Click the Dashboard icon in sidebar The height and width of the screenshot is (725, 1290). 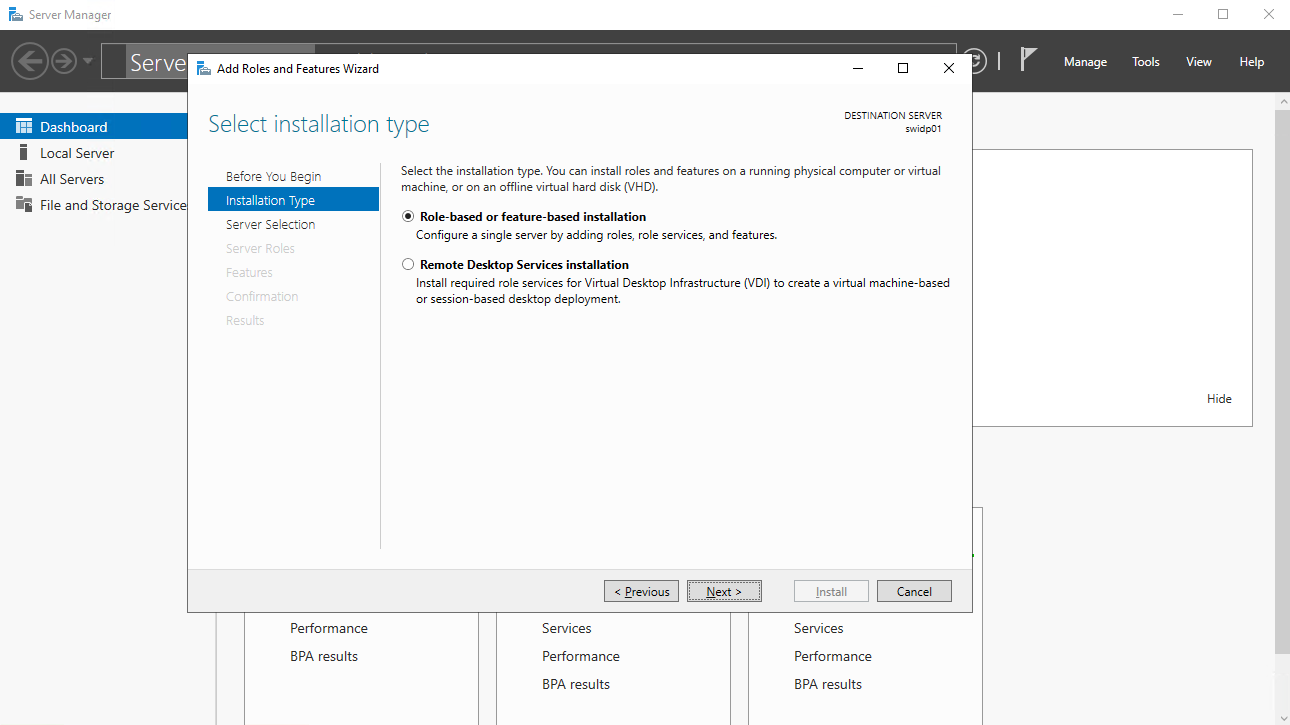24,127
